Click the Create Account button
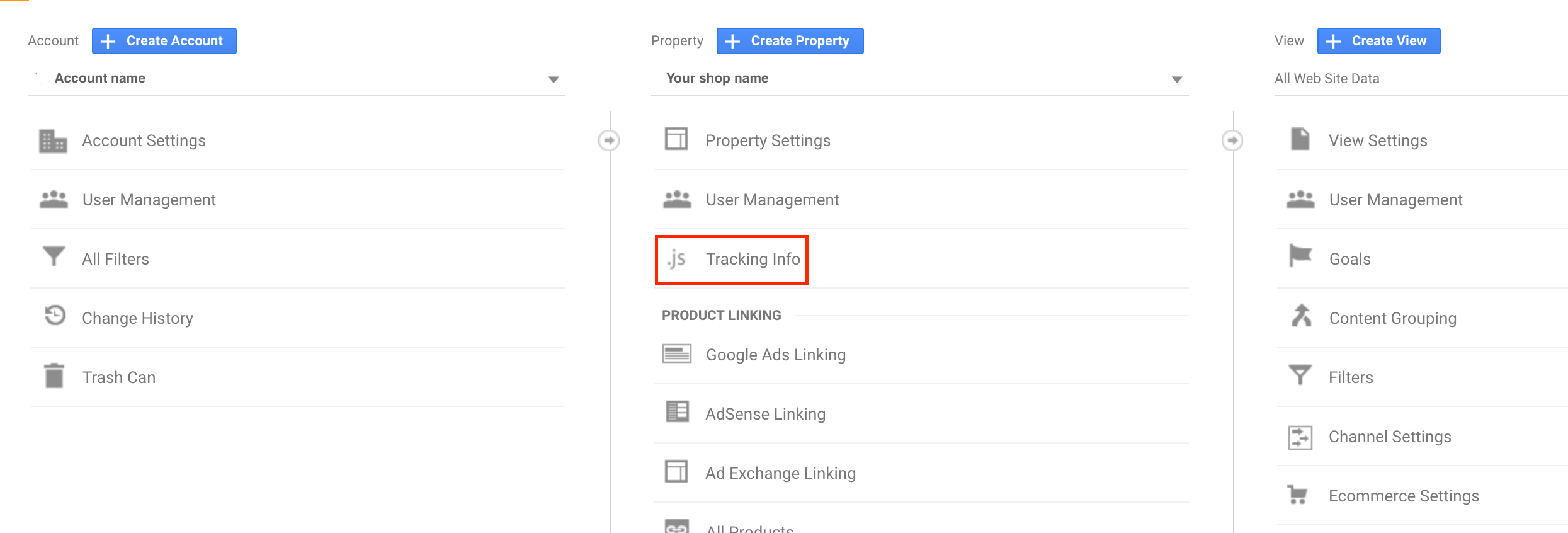This screenshot has width=1568, height=533. pyautogui.click(x=164, y=41)
